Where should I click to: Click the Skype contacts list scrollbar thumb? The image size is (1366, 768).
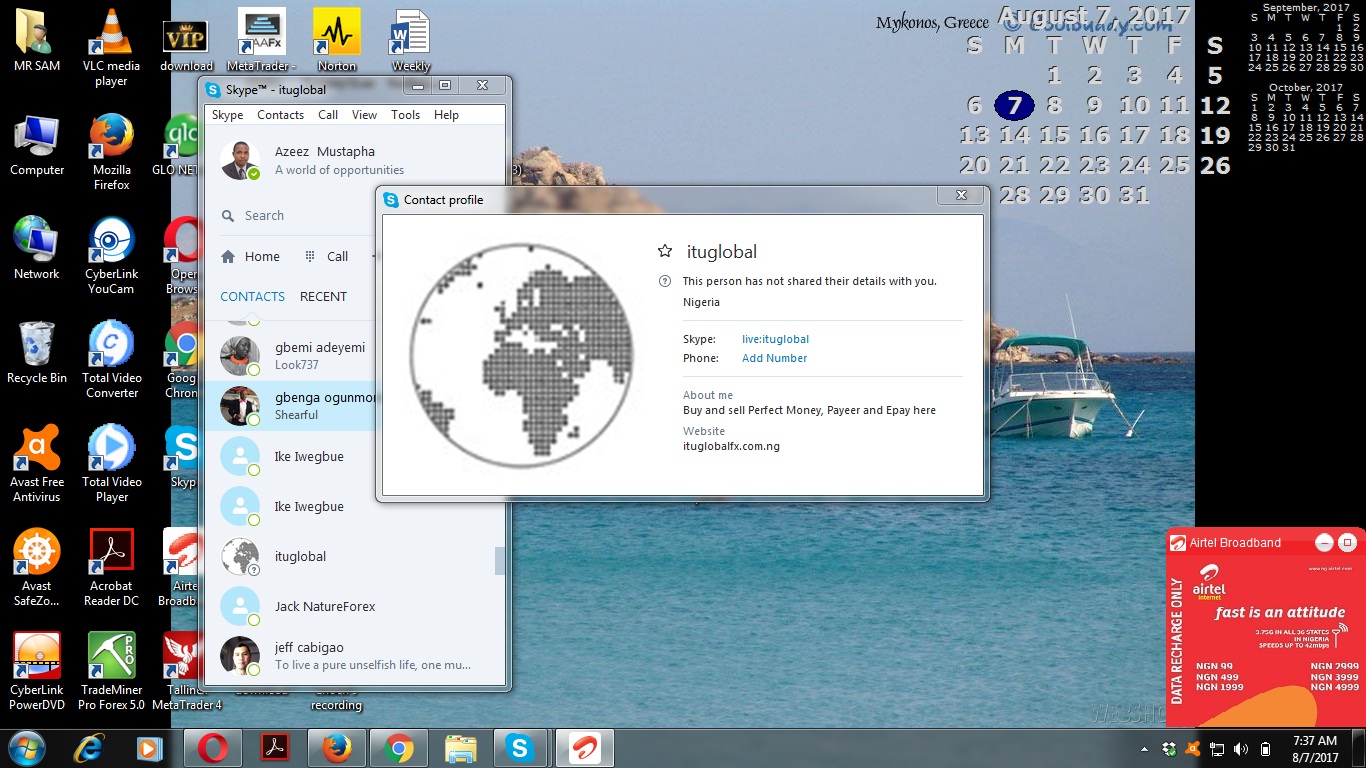pos(500,561)
